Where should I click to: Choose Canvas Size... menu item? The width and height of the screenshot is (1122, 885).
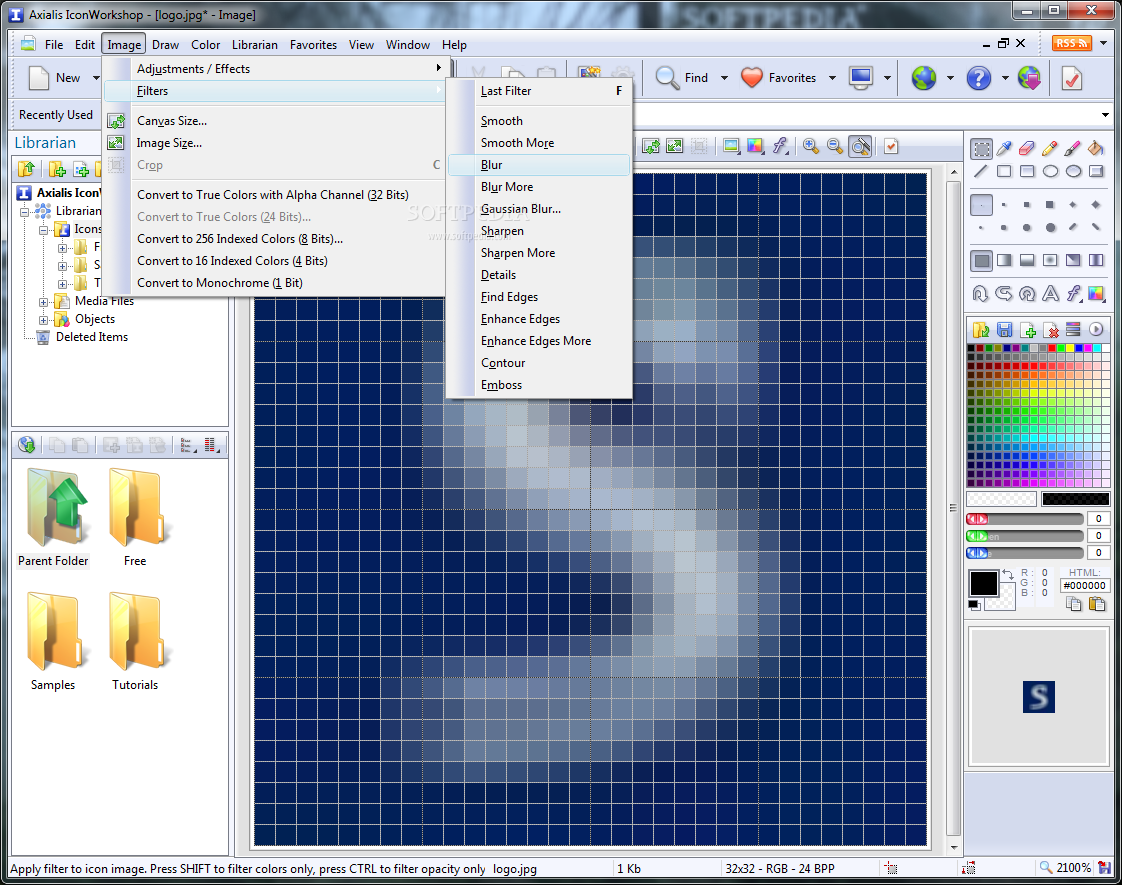276,121
